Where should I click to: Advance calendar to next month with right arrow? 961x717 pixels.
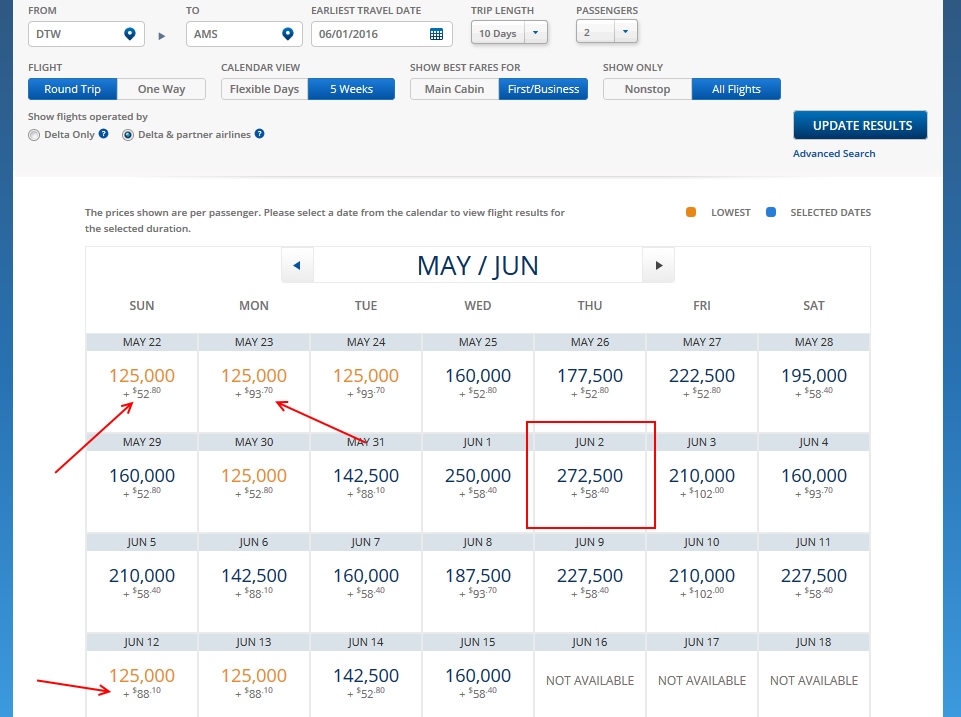coord(659,263)
